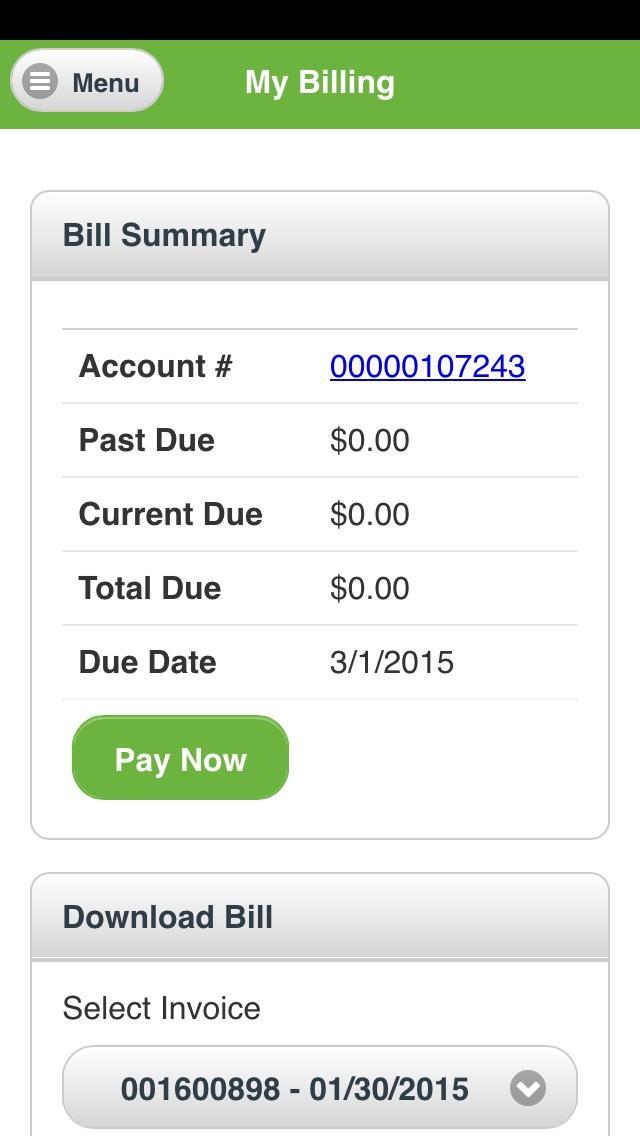Image resolution: width=640 pixels, height=1136 pixels.
Task: Tap the Download Bill section header
Action: 168,916
